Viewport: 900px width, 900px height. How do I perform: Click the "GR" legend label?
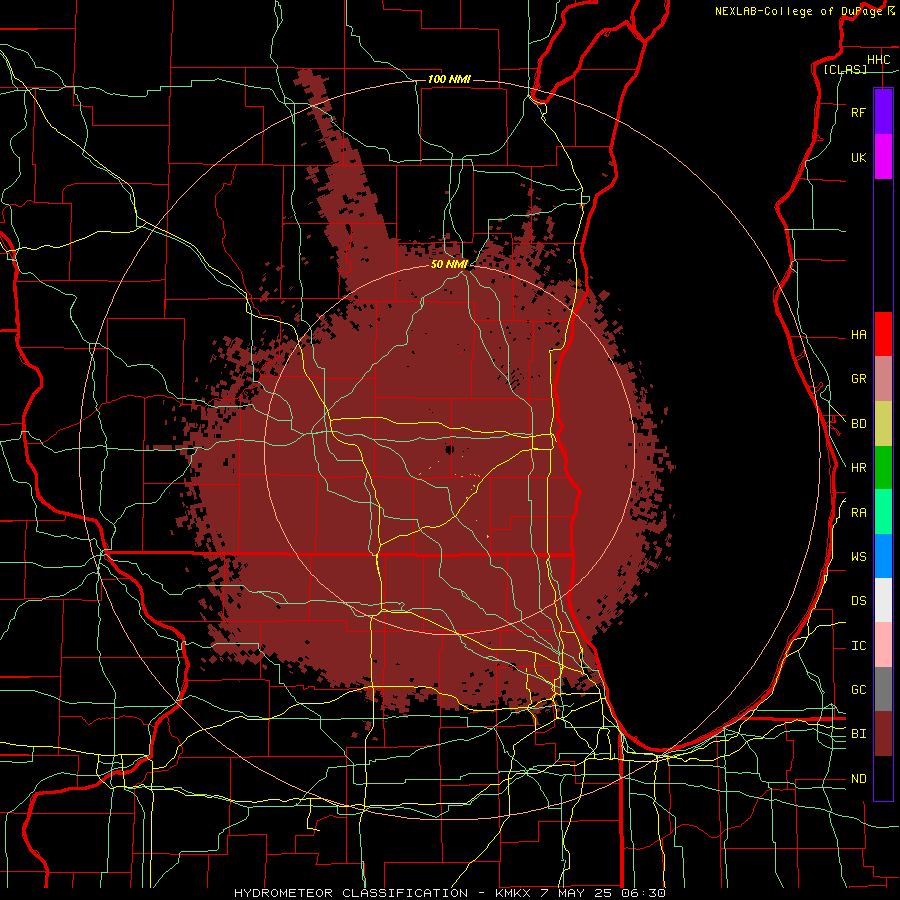pyautogui.click(x=858, y=379)
